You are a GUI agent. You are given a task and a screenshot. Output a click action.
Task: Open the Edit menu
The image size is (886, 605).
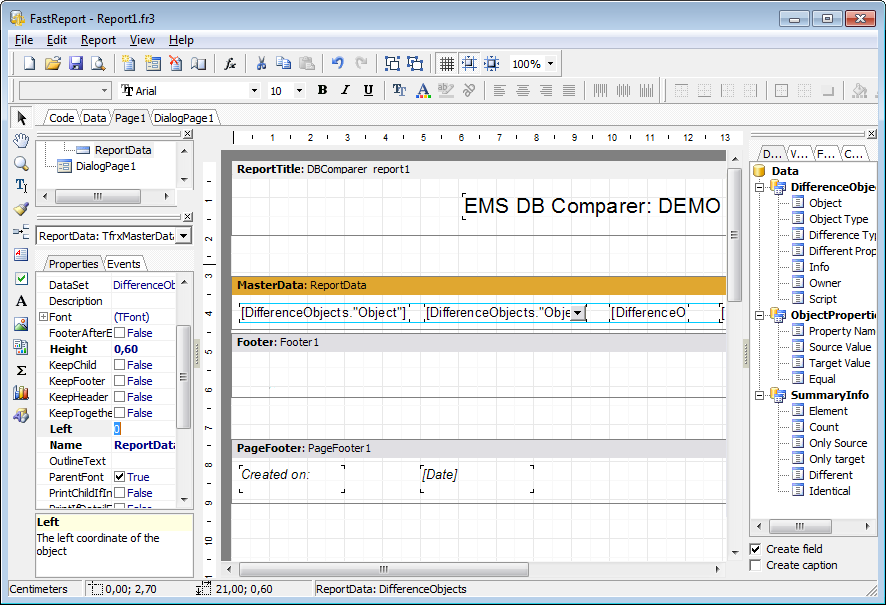pyautogui.click(x=57, y=40)
